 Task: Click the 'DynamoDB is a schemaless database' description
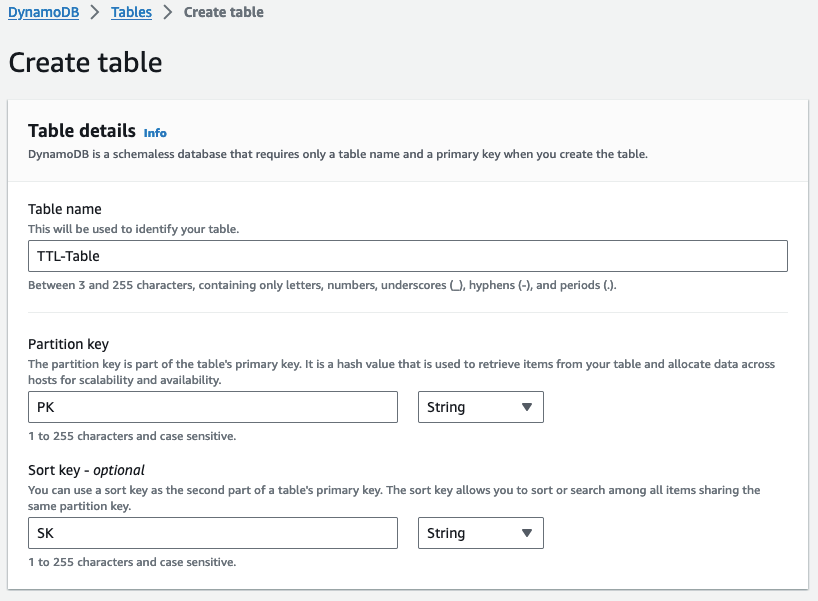coord(338,154)
